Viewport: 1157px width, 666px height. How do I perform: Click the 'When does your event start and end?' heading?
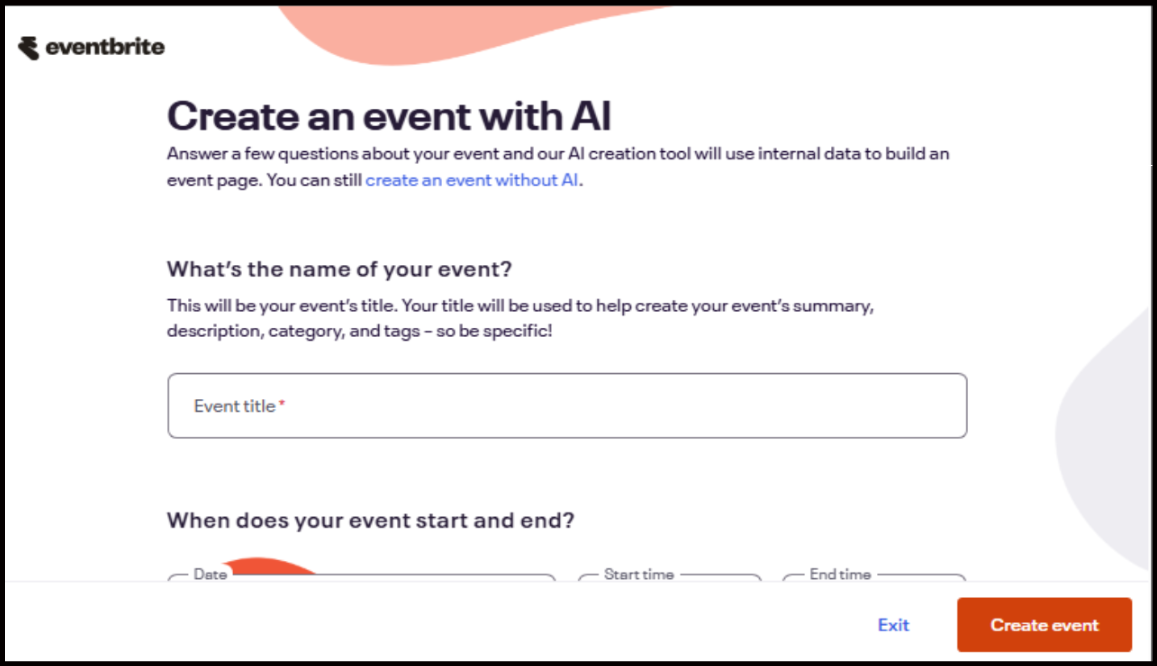[370, 520]
